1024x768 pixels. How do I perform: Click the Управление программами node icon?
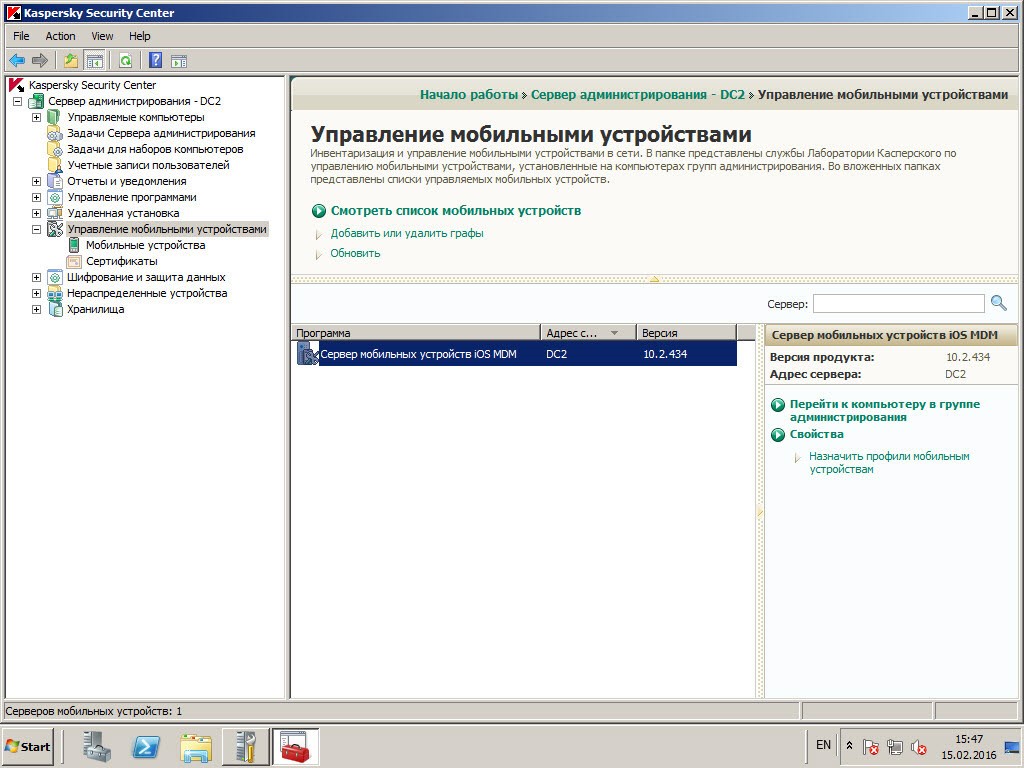coord(55,197)
